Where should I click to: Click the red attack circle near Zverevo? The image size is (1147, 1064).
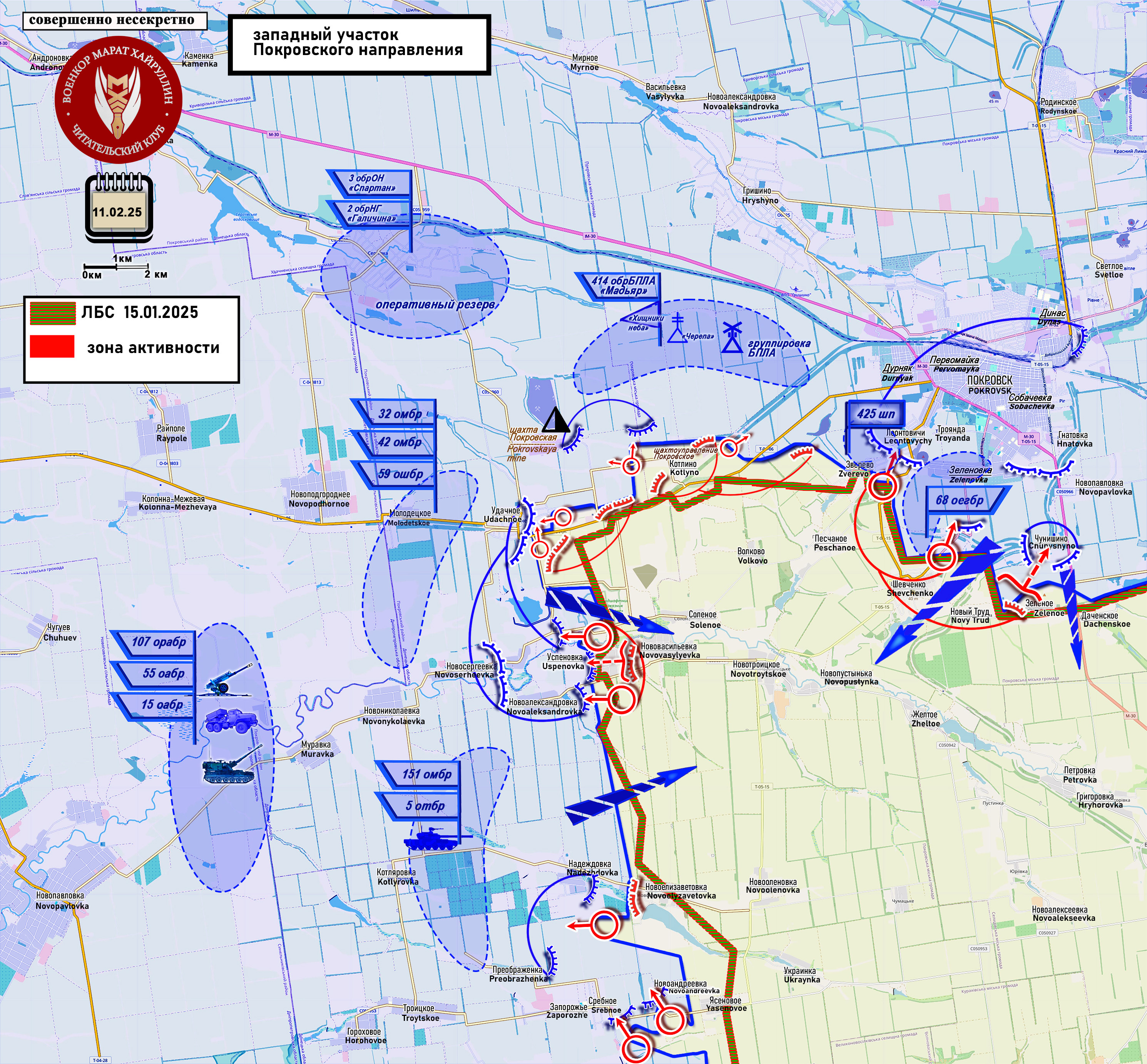(883, 487)
